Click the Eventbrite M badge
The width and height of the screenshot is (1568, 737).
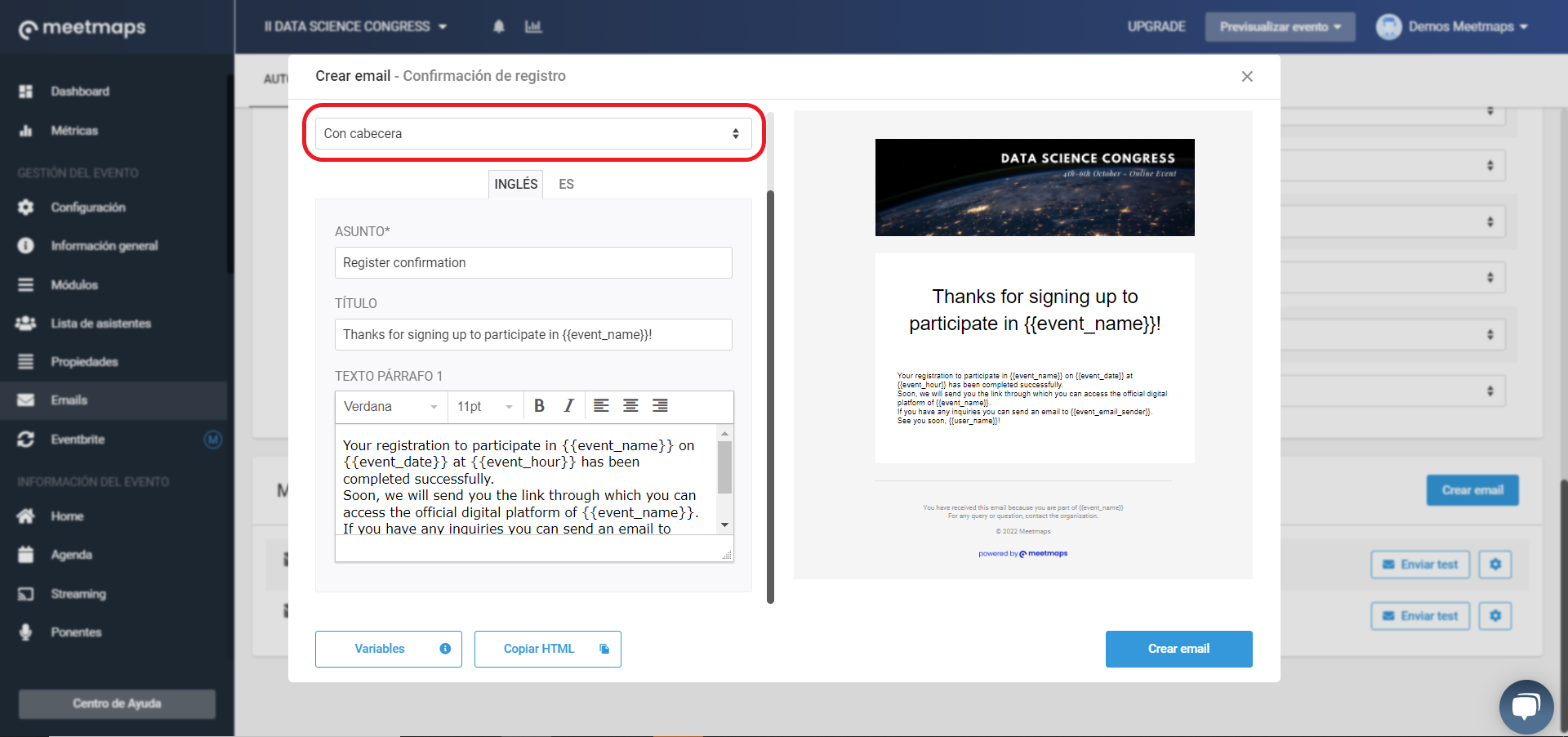click(213, 440)
